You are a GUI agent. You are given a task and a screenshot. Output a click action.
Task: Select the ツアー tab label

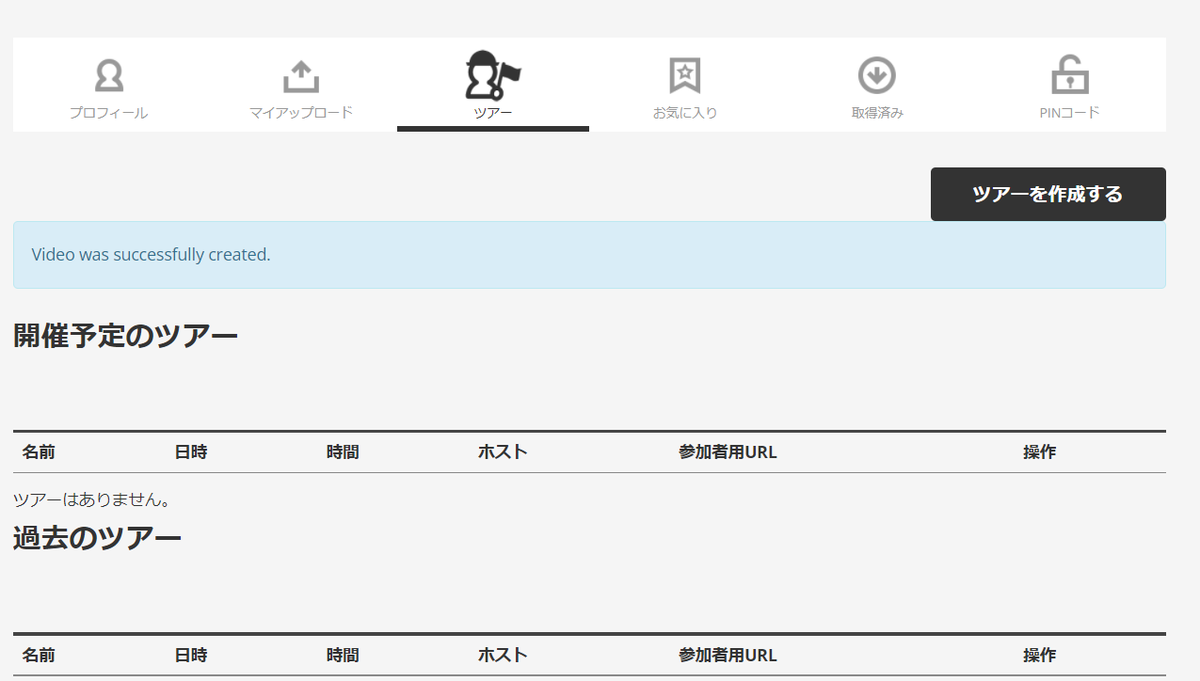[493, 113]
